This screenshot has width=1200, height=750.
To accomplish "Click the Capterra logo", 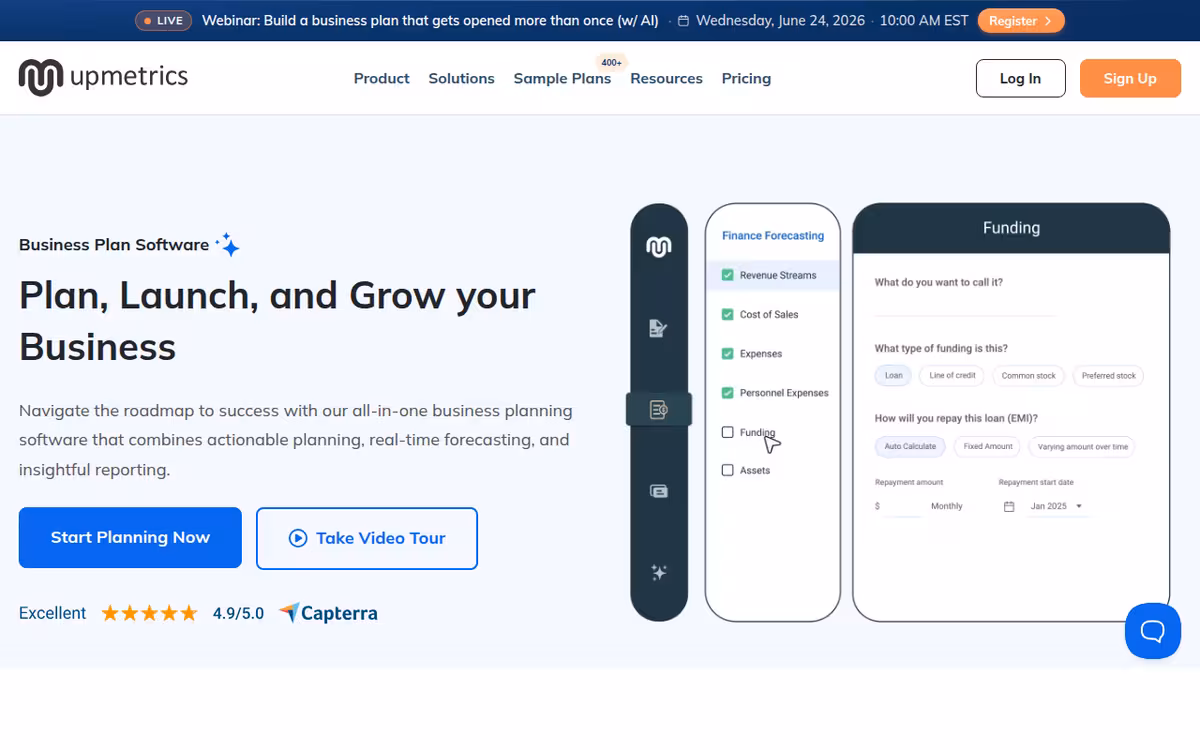I will (328, 613).
